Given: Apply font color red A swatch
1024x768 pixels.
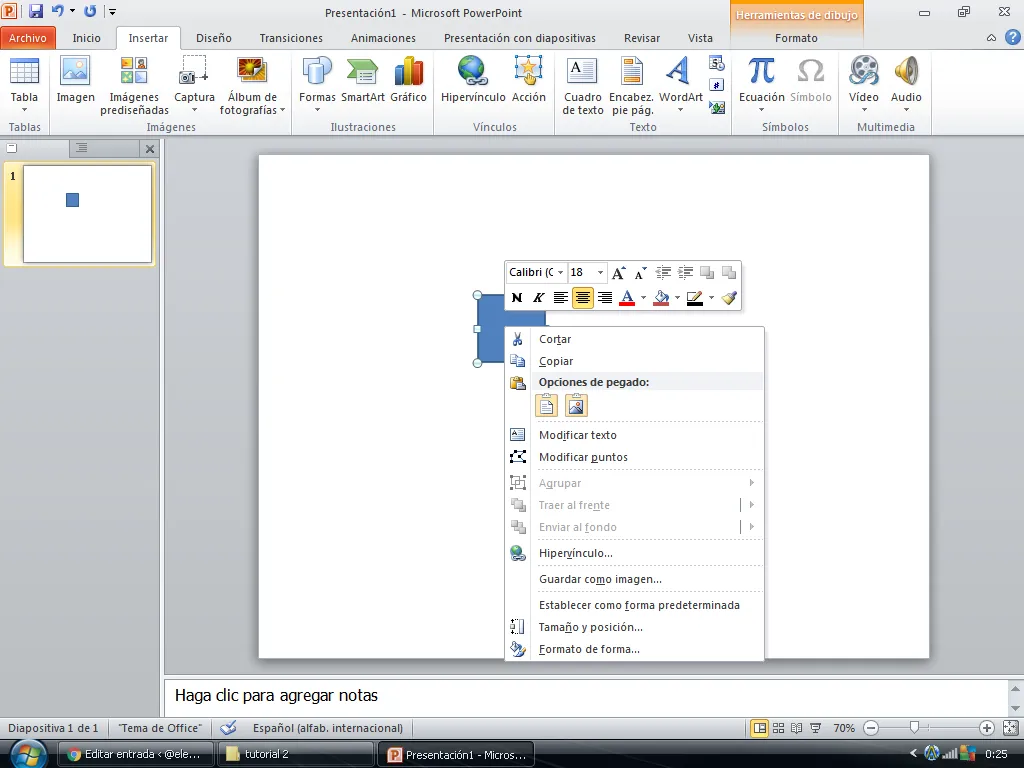Looking at the screenshot, I should [627, 298].
